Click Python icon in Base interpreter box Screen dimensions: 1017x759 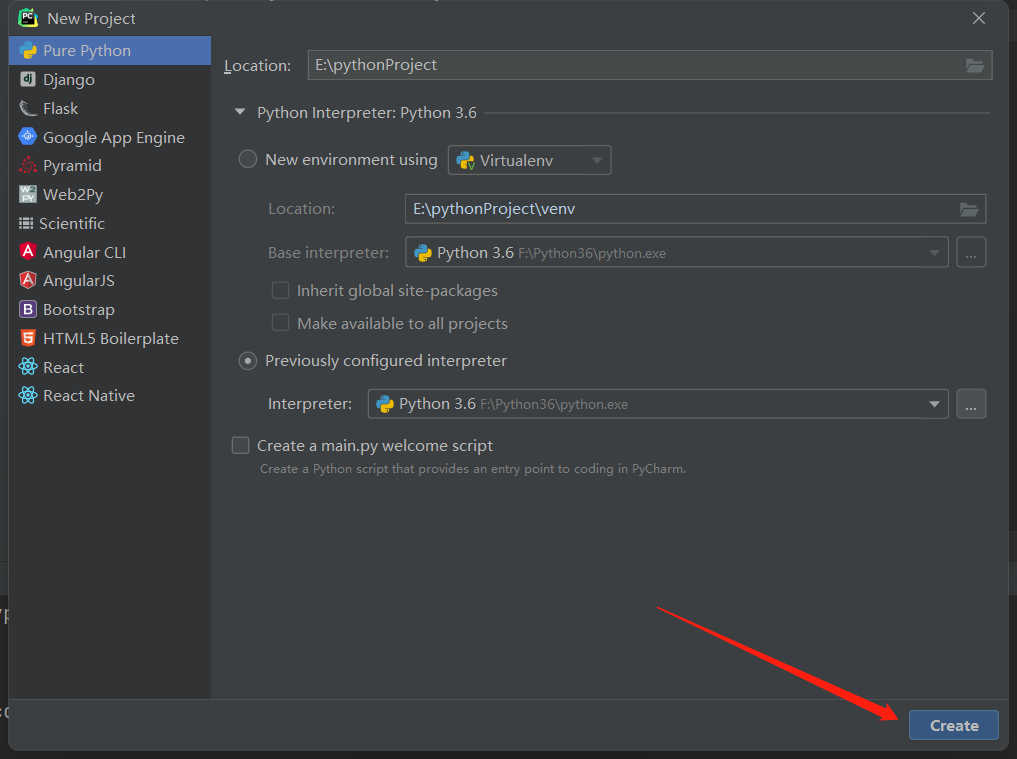pyautogui.click(x=423, y=253)
